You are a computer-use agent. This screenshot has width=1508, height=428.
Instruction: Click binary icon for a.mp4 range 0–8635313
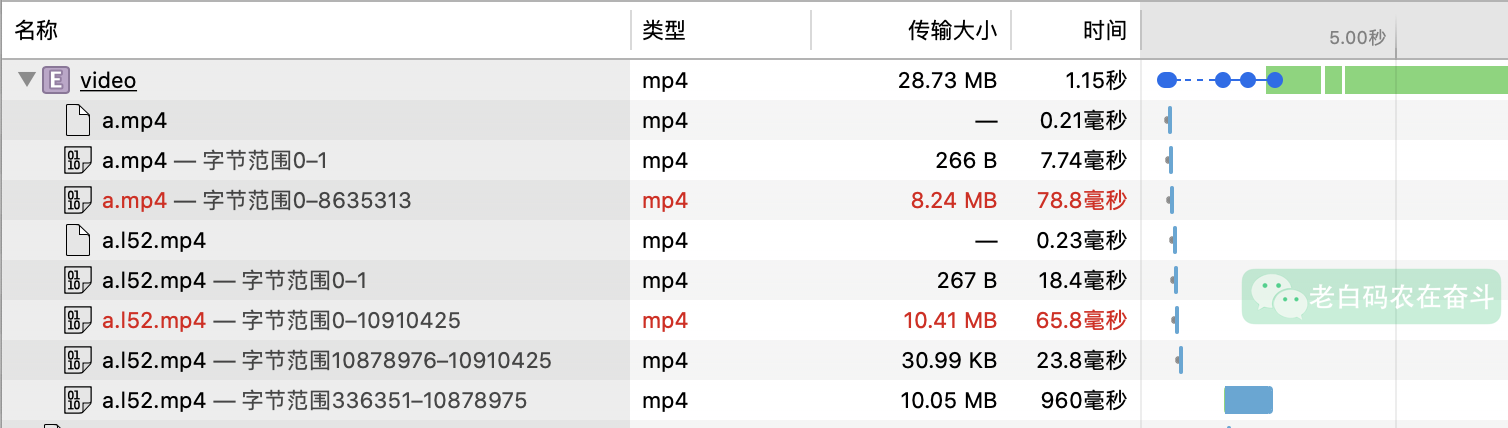(x=78, y=201)
